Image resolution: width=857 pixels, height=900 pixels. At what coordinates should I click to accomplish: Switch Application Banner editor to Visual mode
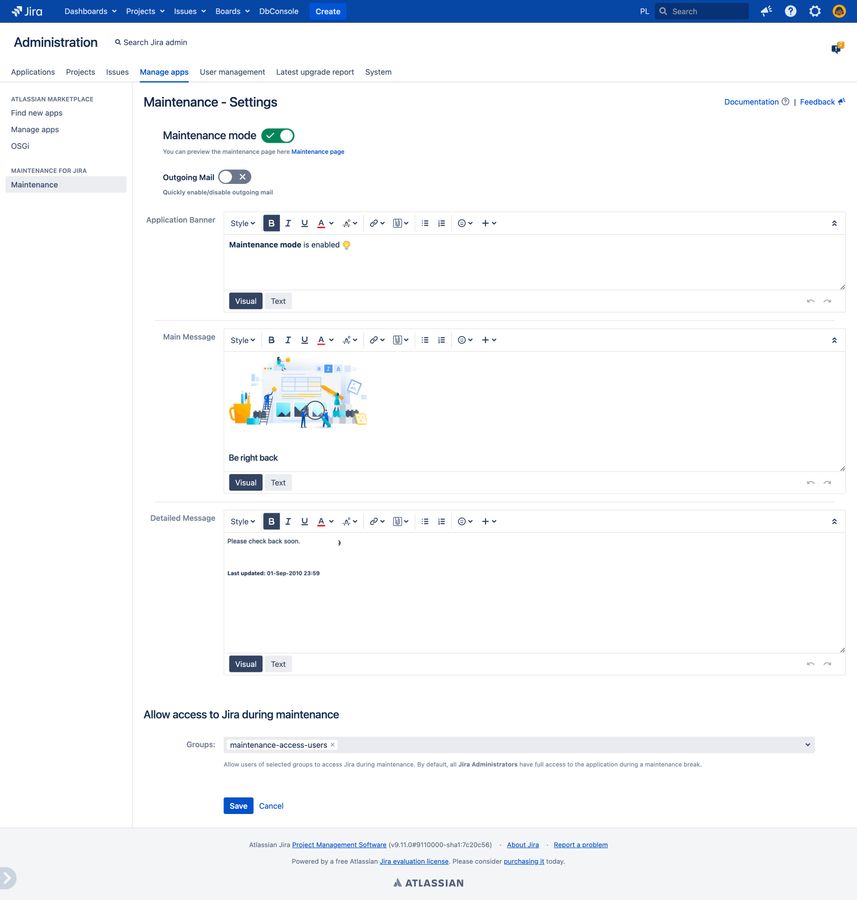click(x=246, y=301)
